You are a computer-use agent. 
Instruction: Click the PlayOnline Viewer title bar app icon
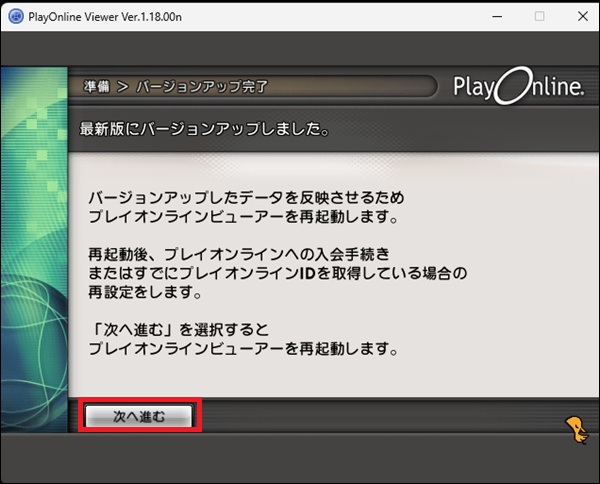(x=16, y=16)
